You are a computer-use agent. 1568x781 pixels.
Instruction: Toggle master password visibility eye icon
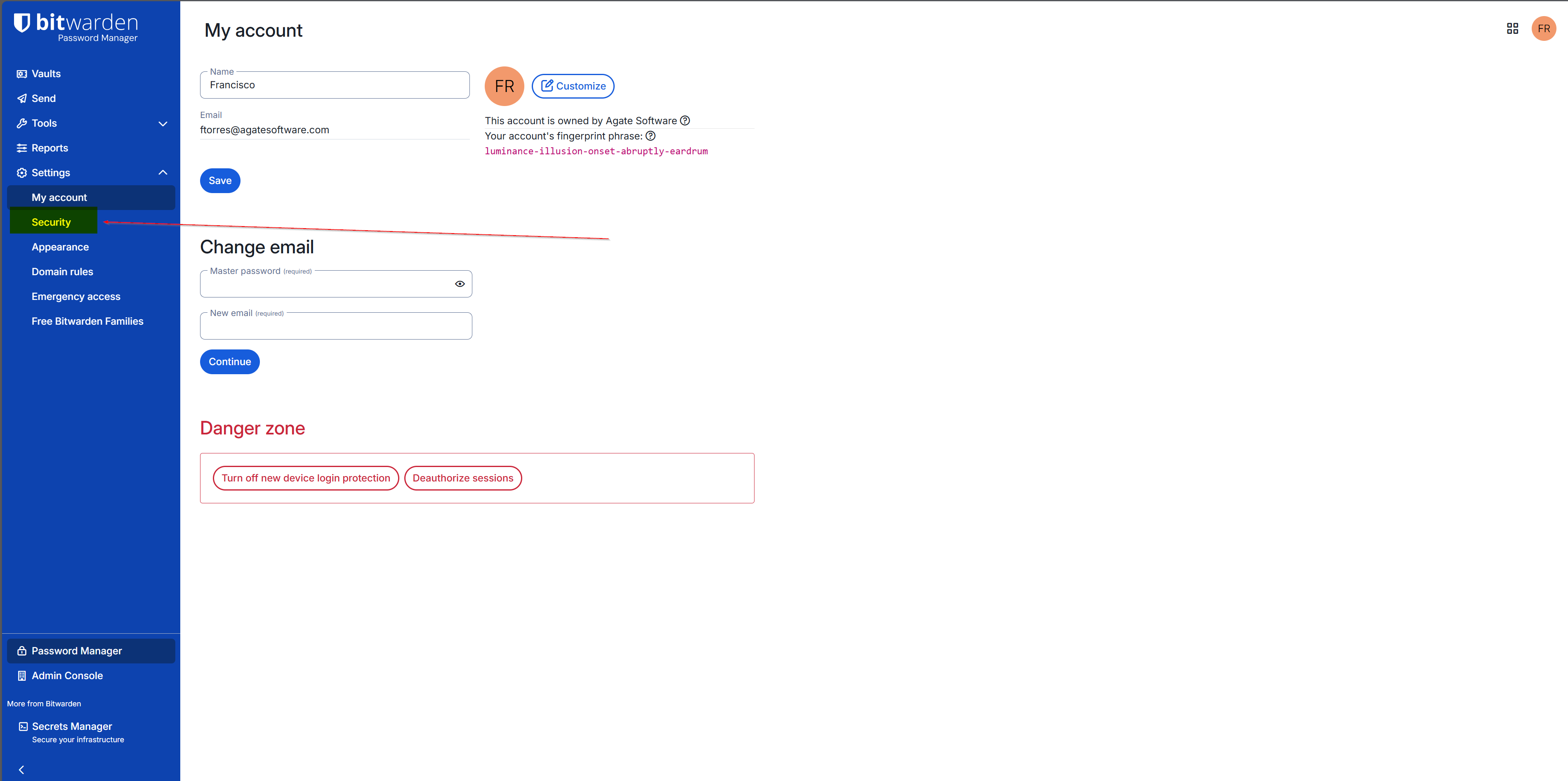click(x=460, y=284)
